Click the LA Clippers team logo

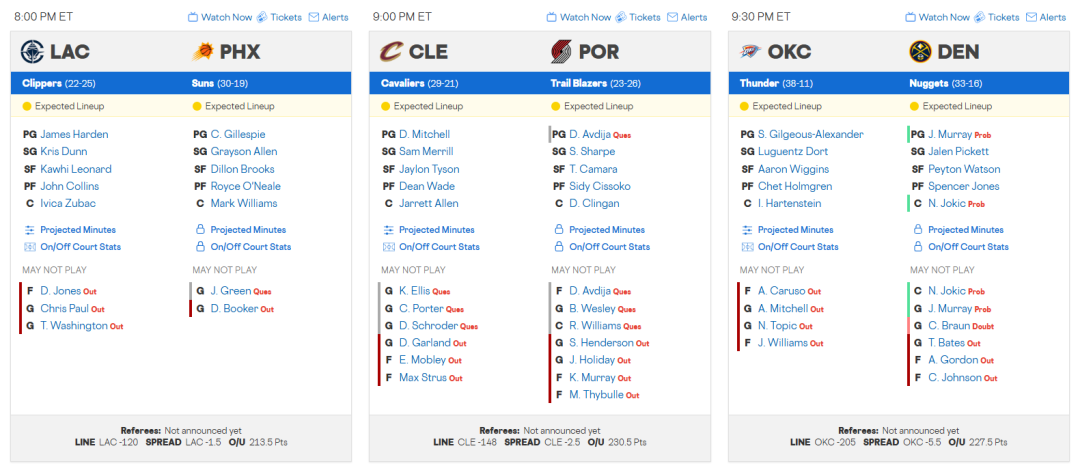32,51
